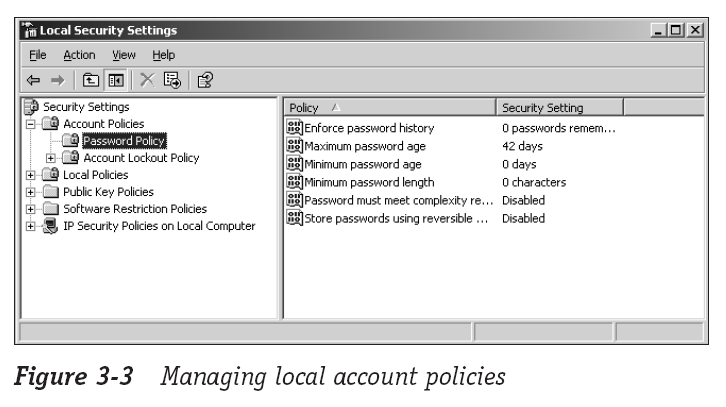
Task: Click the Back arrow toolbar icon
Action: pyautogui.click(x=33, y=80)
